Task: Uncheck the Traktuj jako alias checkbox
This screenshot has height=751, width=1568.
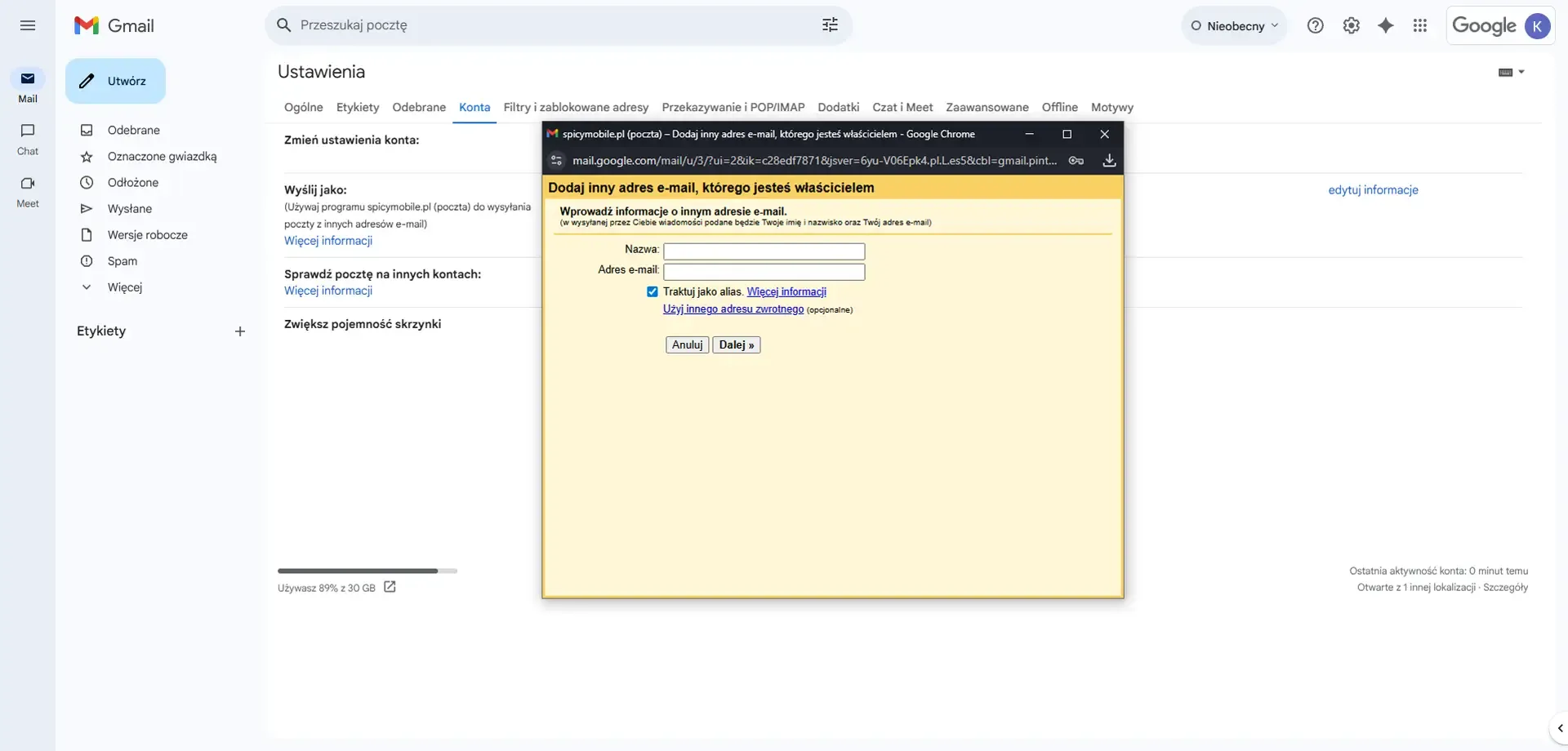Action: 653,291
